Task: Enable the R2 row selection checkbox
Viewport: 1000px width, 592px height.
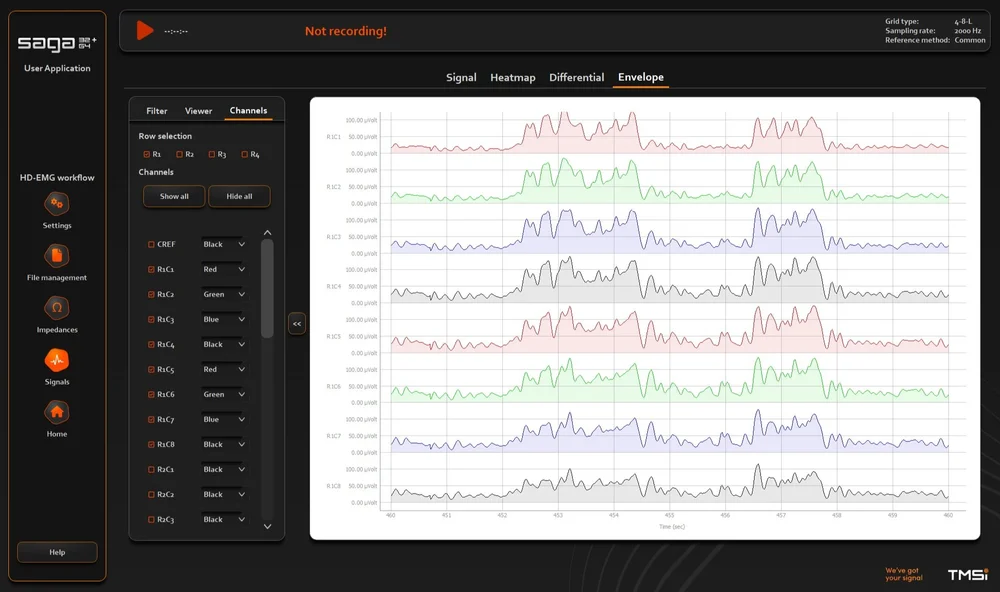Action: coord(178,154)
